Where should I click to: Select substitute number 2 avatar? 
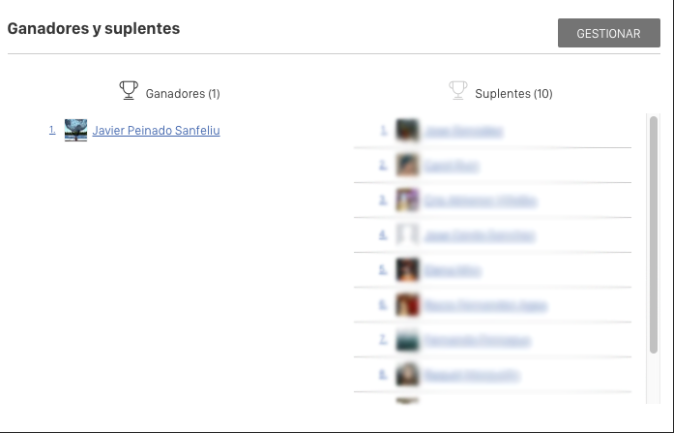[407, 166]
